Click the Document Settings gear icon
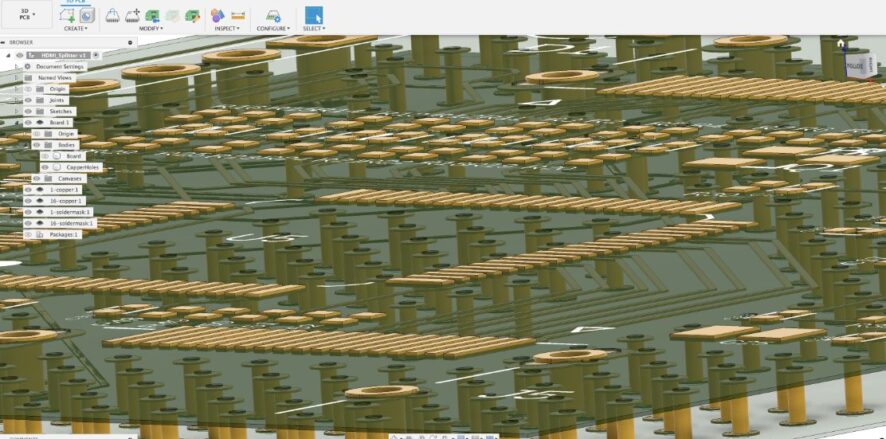 [28, 67]
